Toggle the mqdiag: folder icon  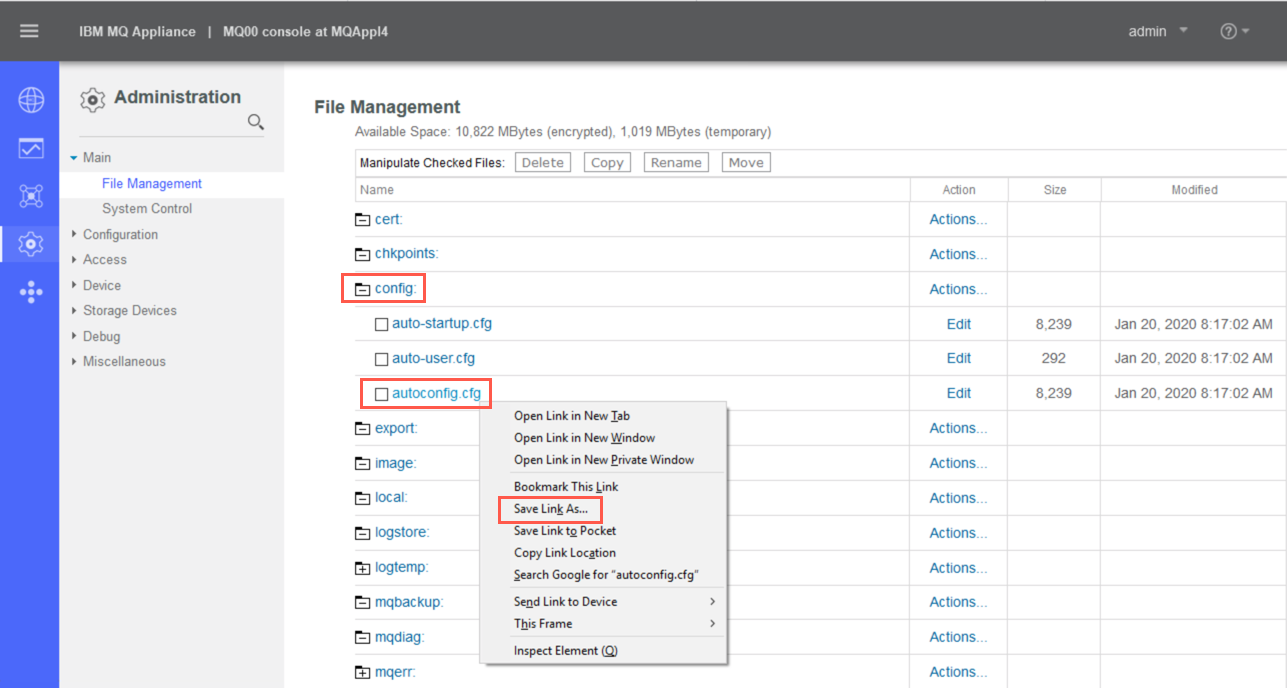point(362,638)
